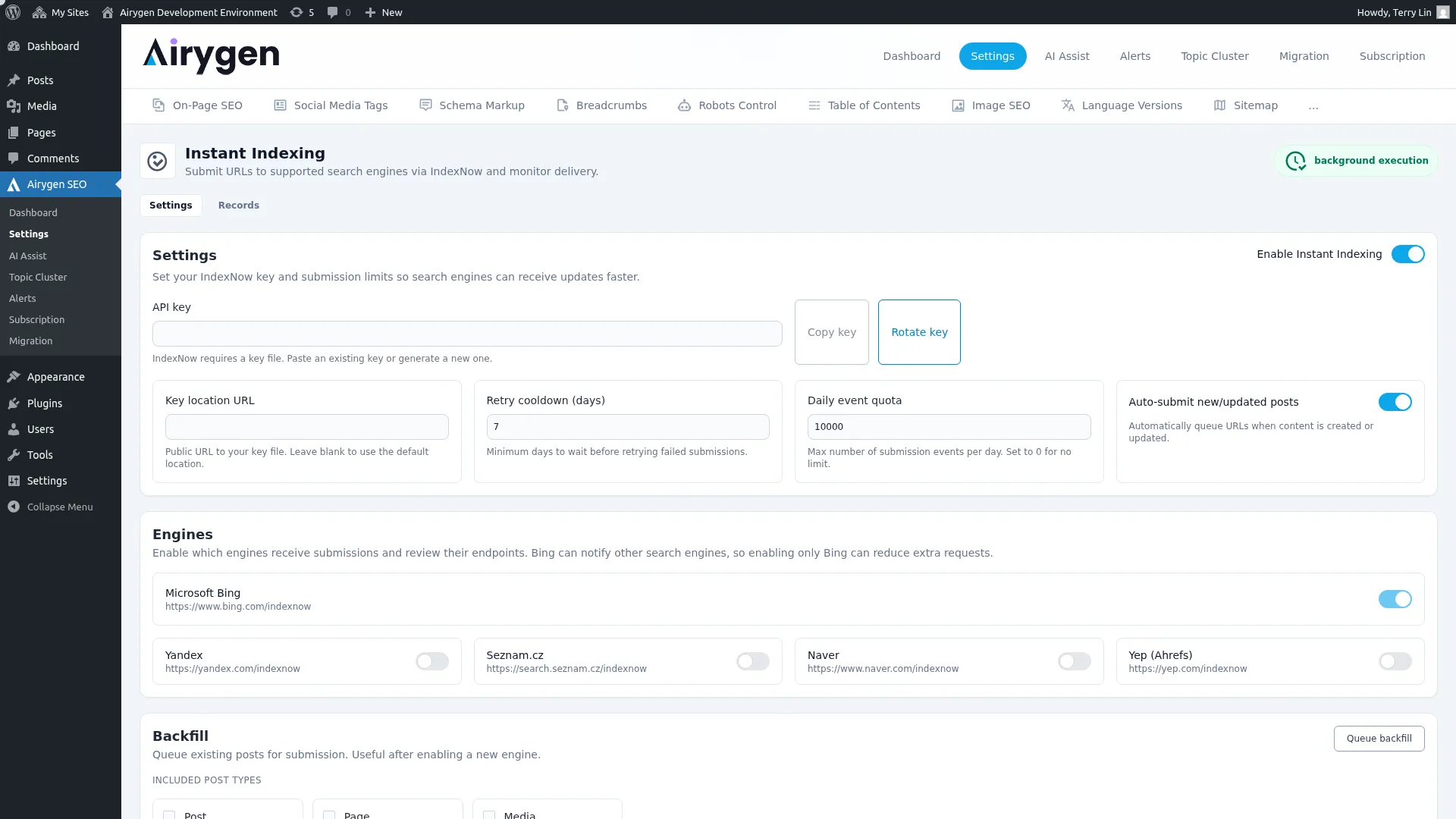Open Dashboard in the top navigation
The height and width of the screenshot is (819, 1456).
point(912,56)
